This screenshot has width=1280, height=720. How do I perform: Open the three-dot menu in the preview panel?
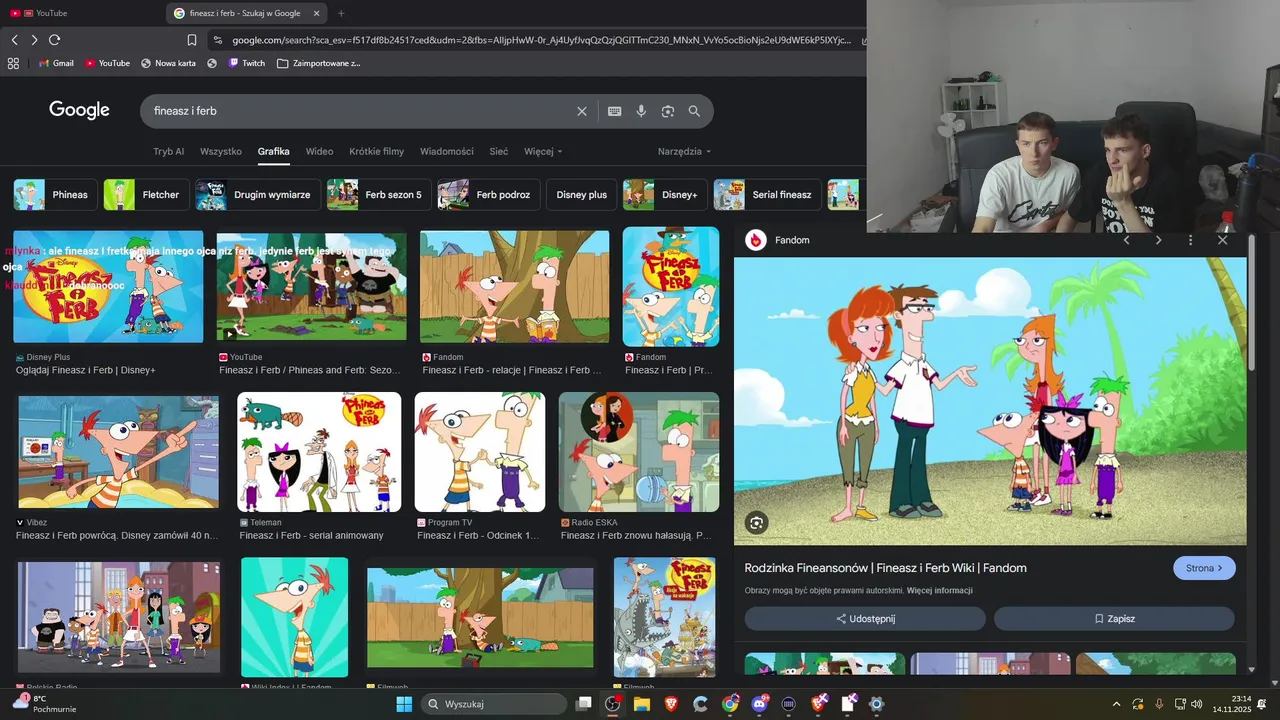(x=1190, y=240)
